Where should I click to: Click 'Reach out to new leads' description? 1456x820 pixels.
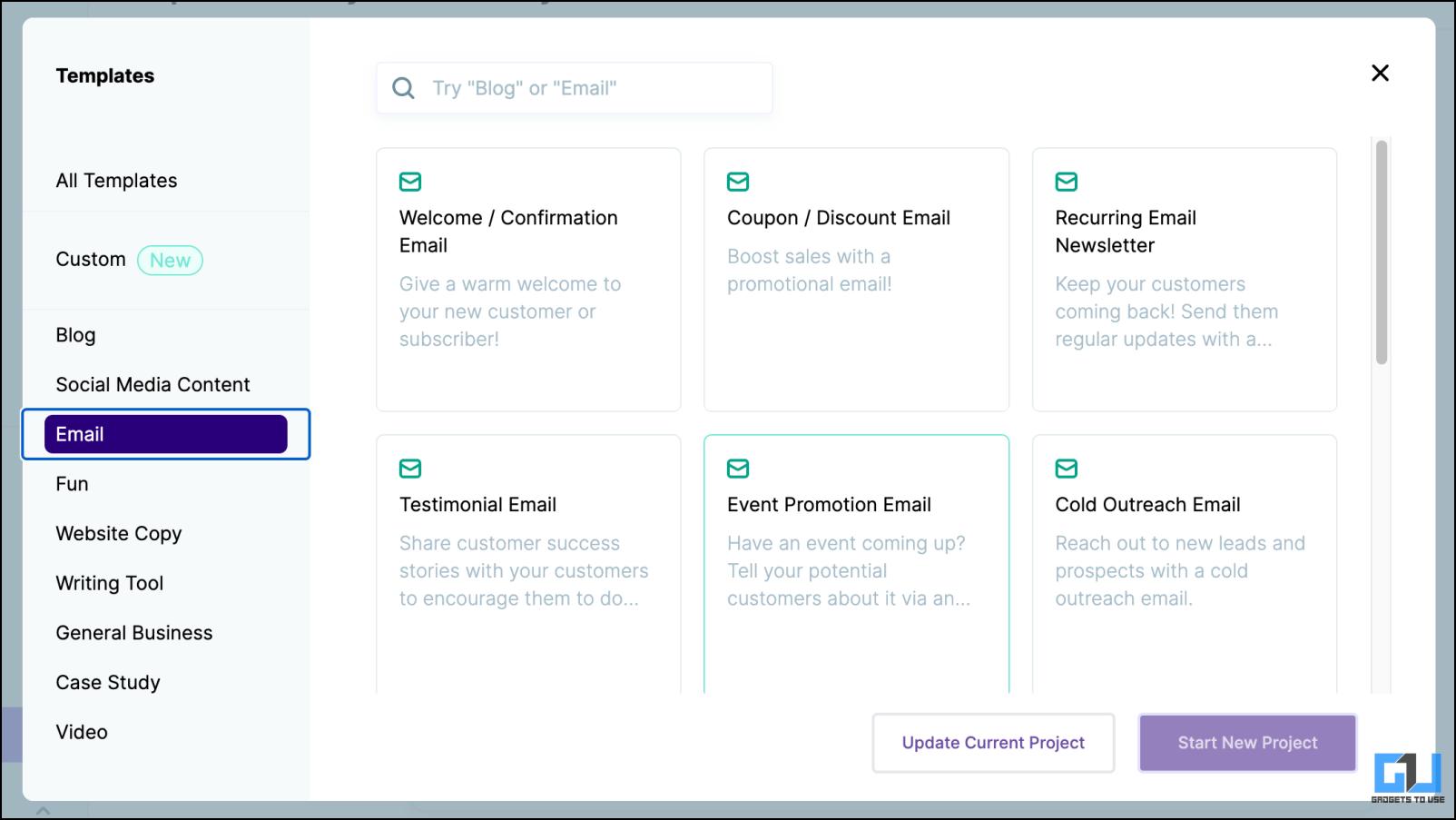1180,571
